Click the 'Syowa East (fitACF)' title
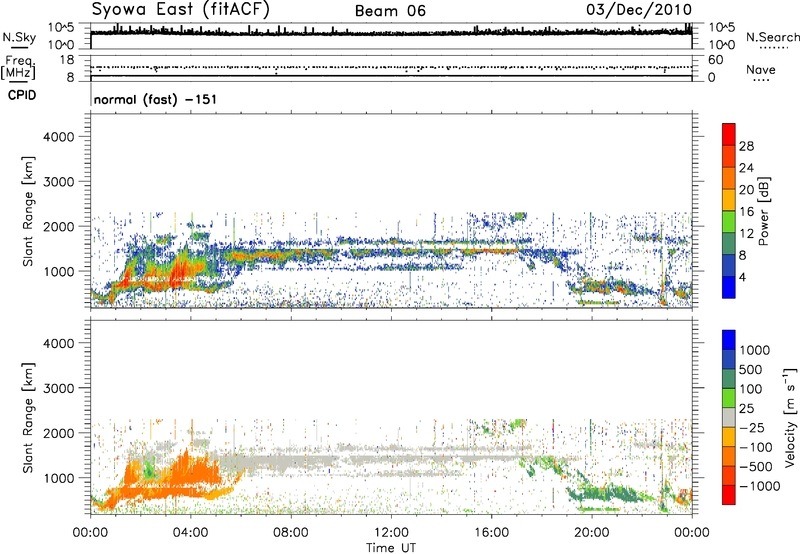800x554 pixels. pos(180,10)
